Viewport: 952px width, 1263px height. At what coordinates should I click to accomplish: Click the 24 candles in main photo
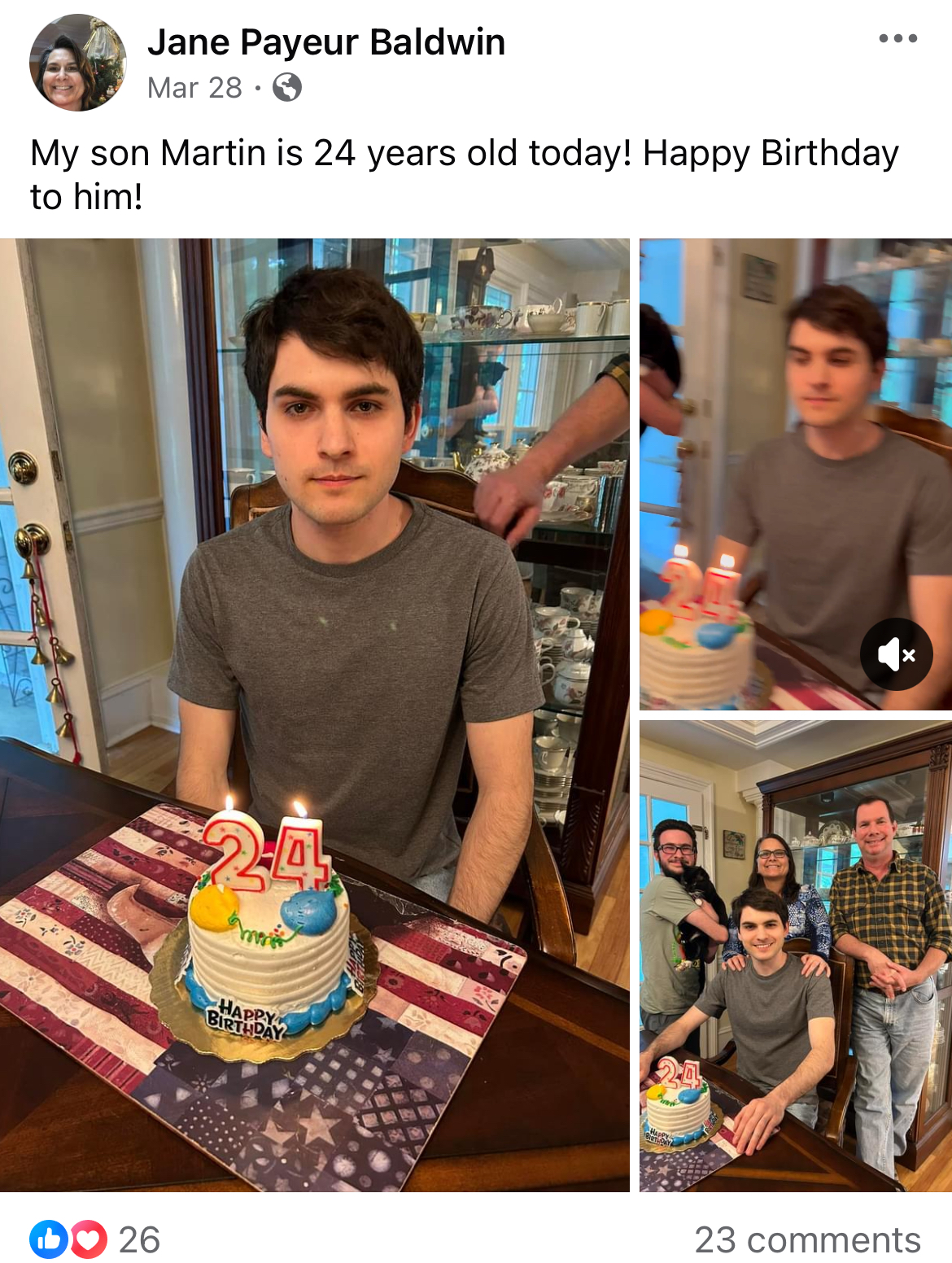pos(265,846)
